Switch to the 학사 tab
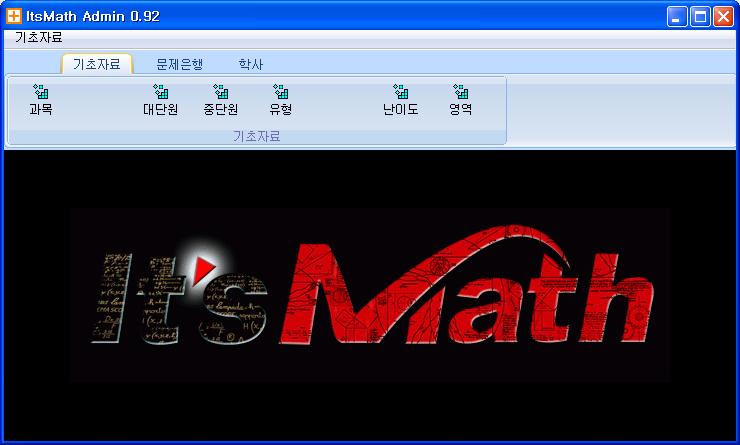740x445 pixels. 250,64
